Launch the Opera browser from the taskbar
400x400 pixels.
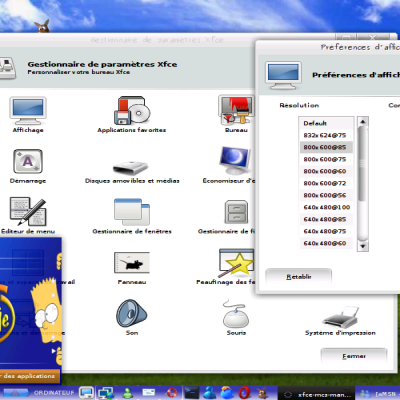[x=245, y=393]
